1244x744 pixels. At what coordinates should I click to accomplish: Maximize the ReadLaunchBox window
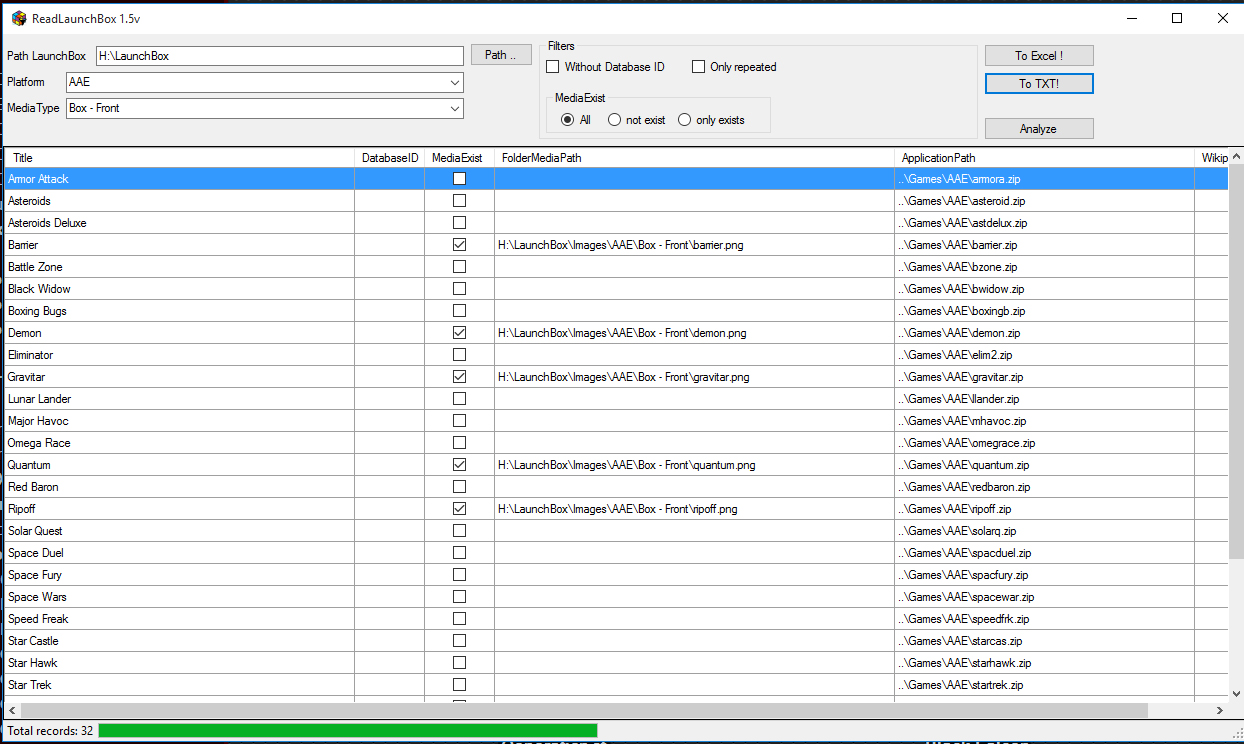[x=1177, y=18]
